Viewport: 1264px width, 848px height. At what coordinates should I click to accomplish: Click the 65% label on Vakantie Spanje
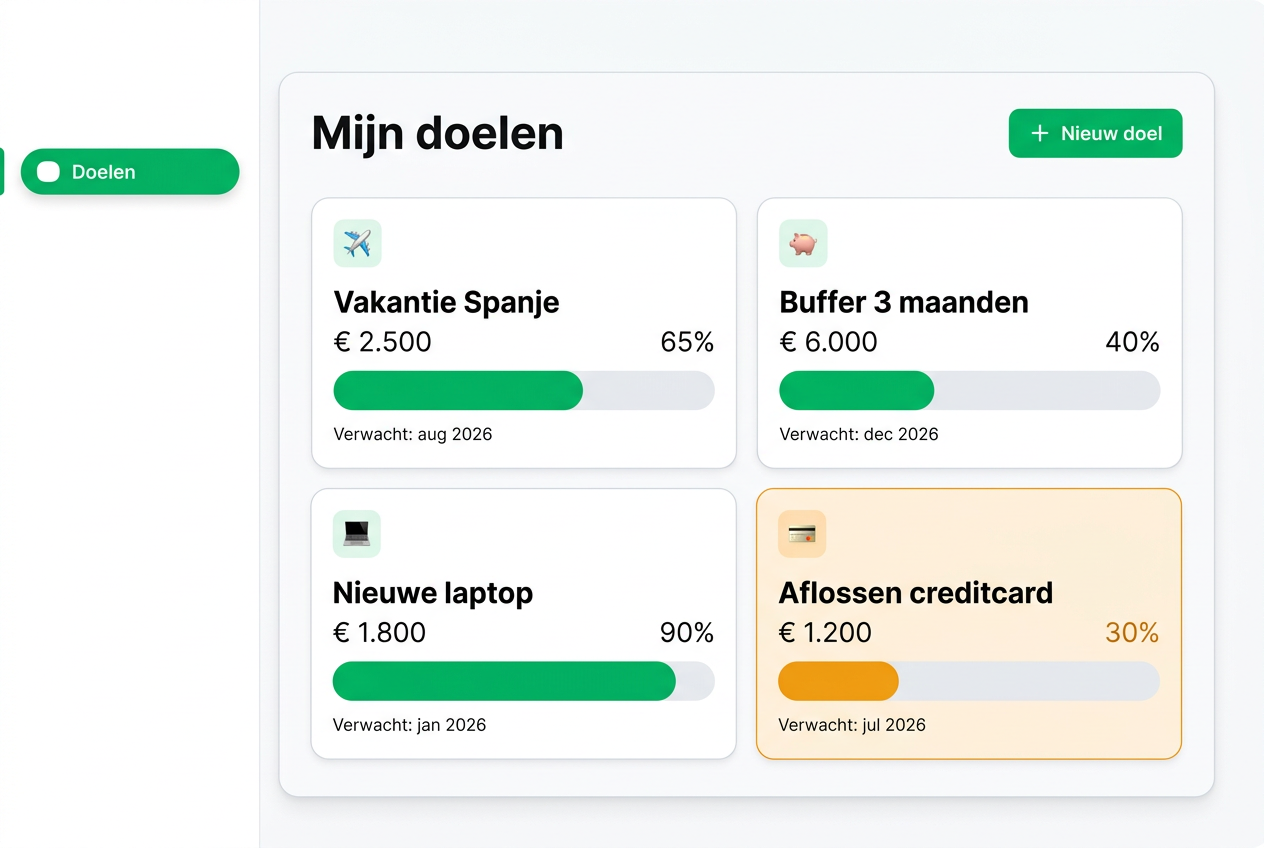[x=687, y=342]
